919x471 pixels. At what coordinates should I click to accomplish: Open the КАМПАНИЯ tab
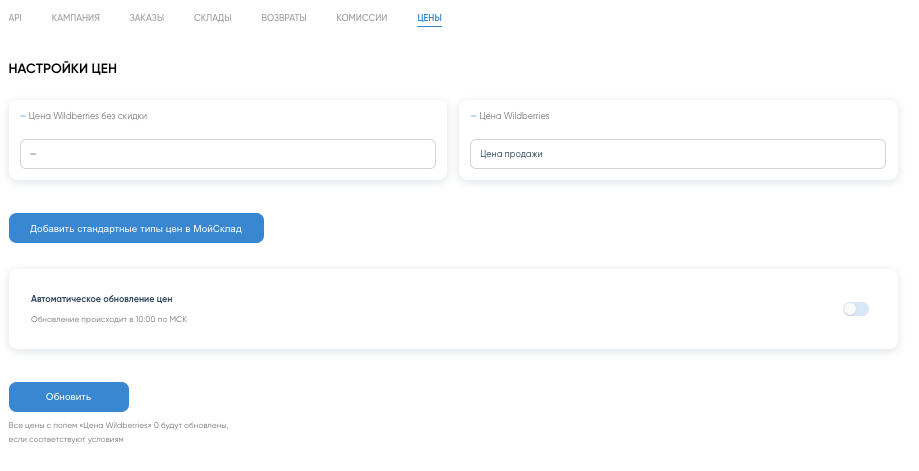tap(76, 18)
